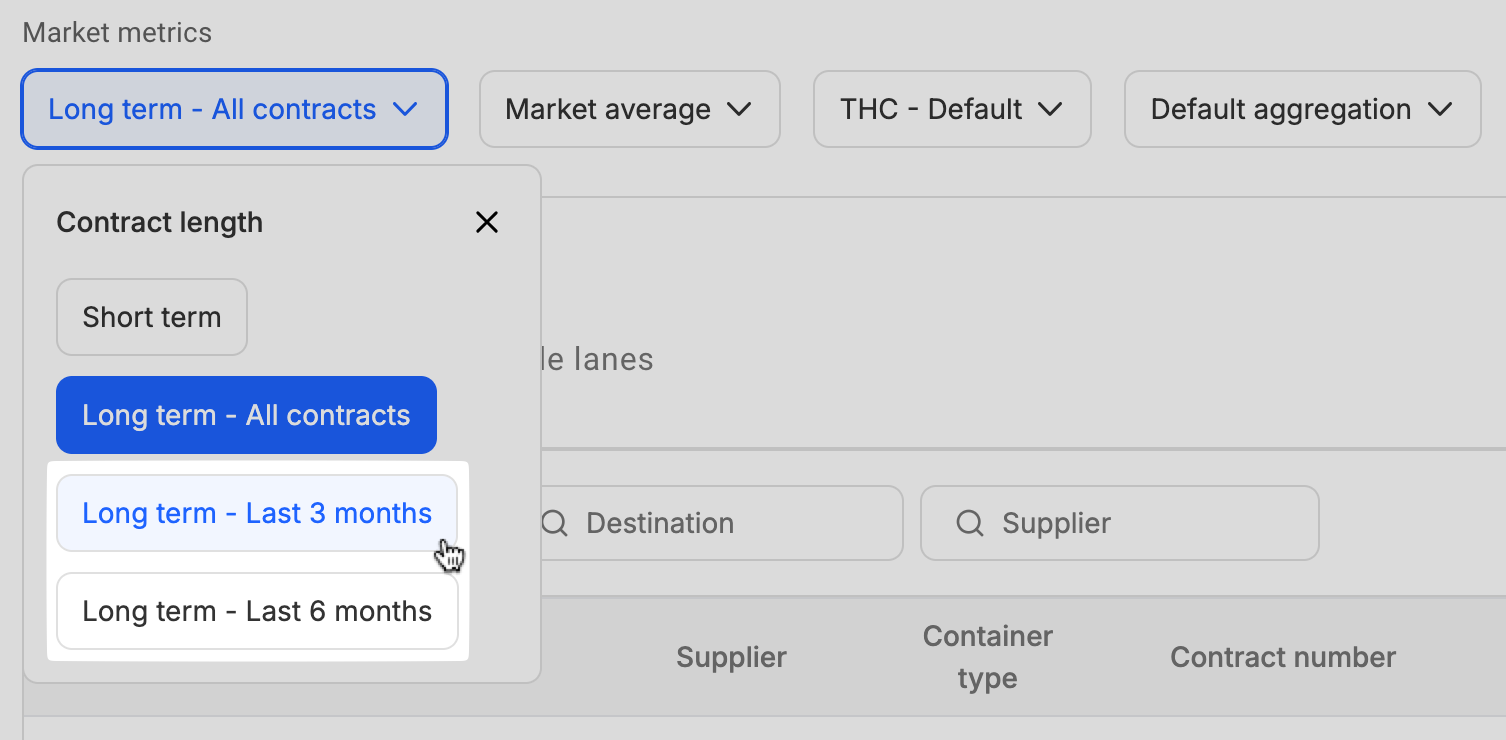This screenshot has width=1506, height=740.
Task: Expand the THC - Default dropdown
Action: coord(952,109)
